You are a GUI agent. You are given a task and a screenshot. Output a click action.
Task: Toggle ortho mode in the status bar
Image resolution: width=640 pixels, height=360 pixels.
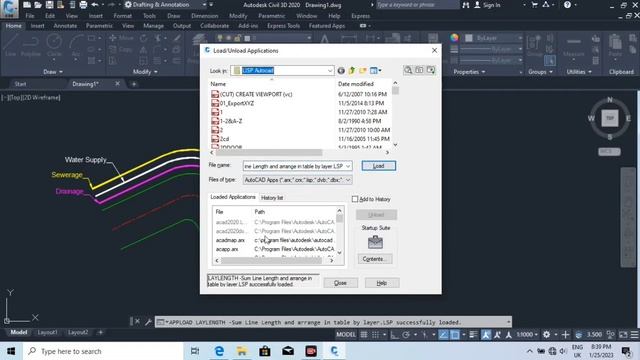tap(394, 335)
